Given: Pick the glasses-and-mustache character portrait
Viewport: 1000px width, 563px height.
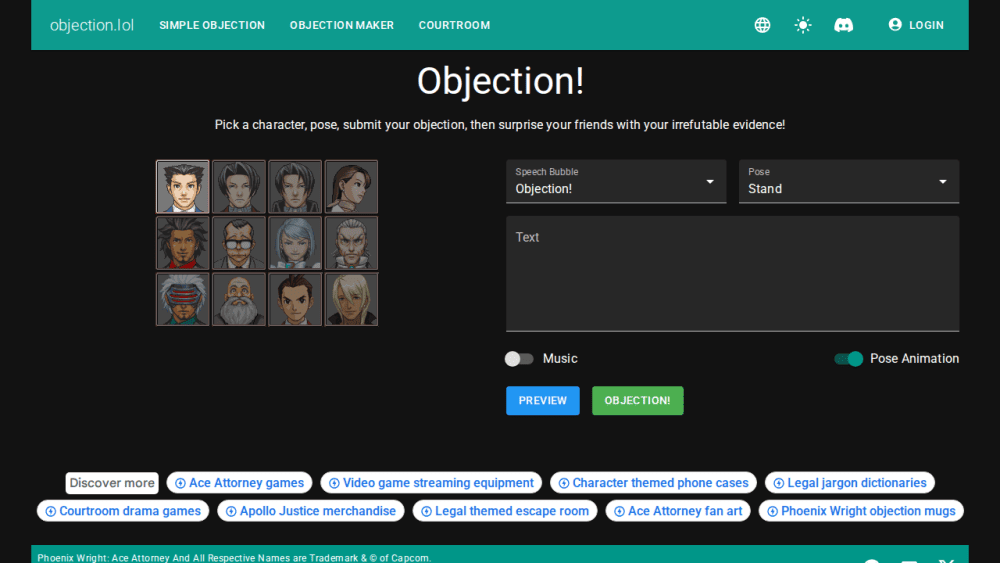Looking at the screenshot, I should (239, 243).
